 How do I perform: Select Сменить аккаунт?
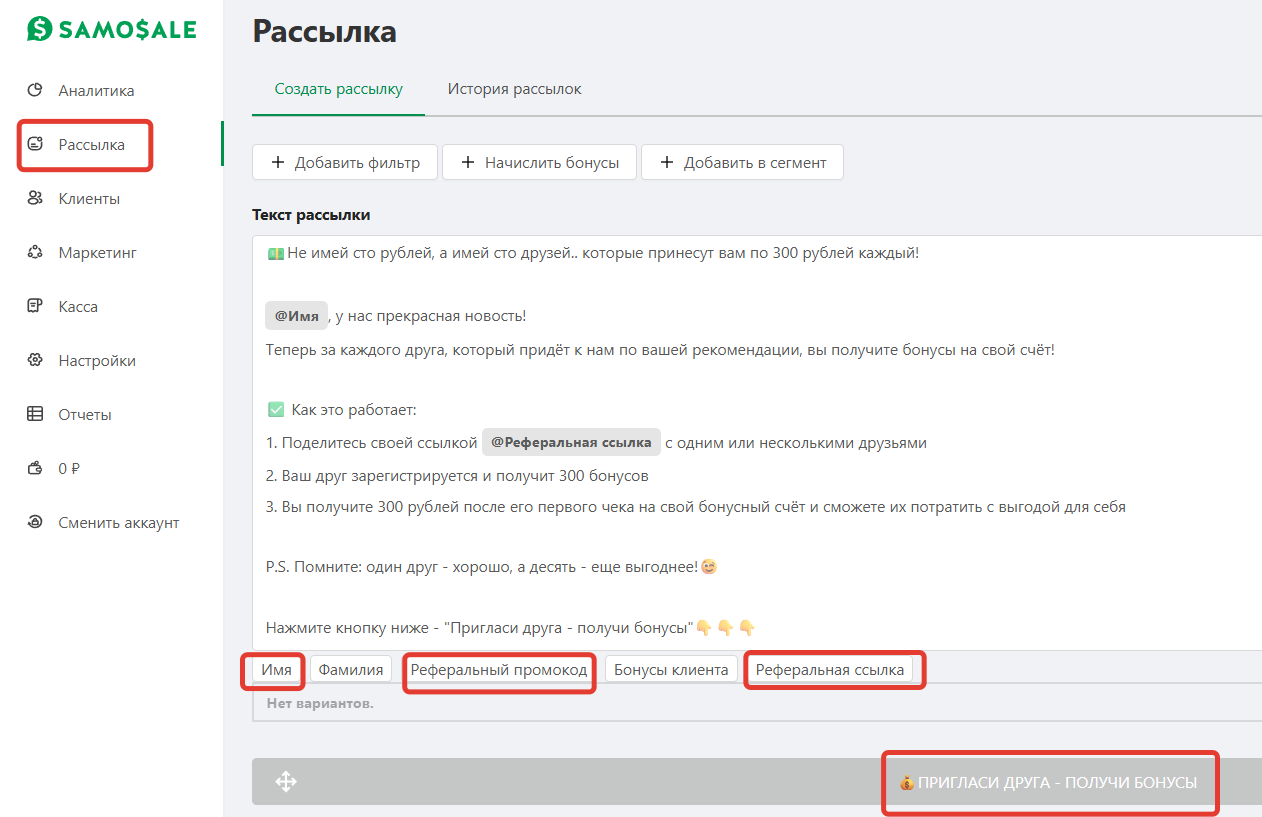pos(119,522)
